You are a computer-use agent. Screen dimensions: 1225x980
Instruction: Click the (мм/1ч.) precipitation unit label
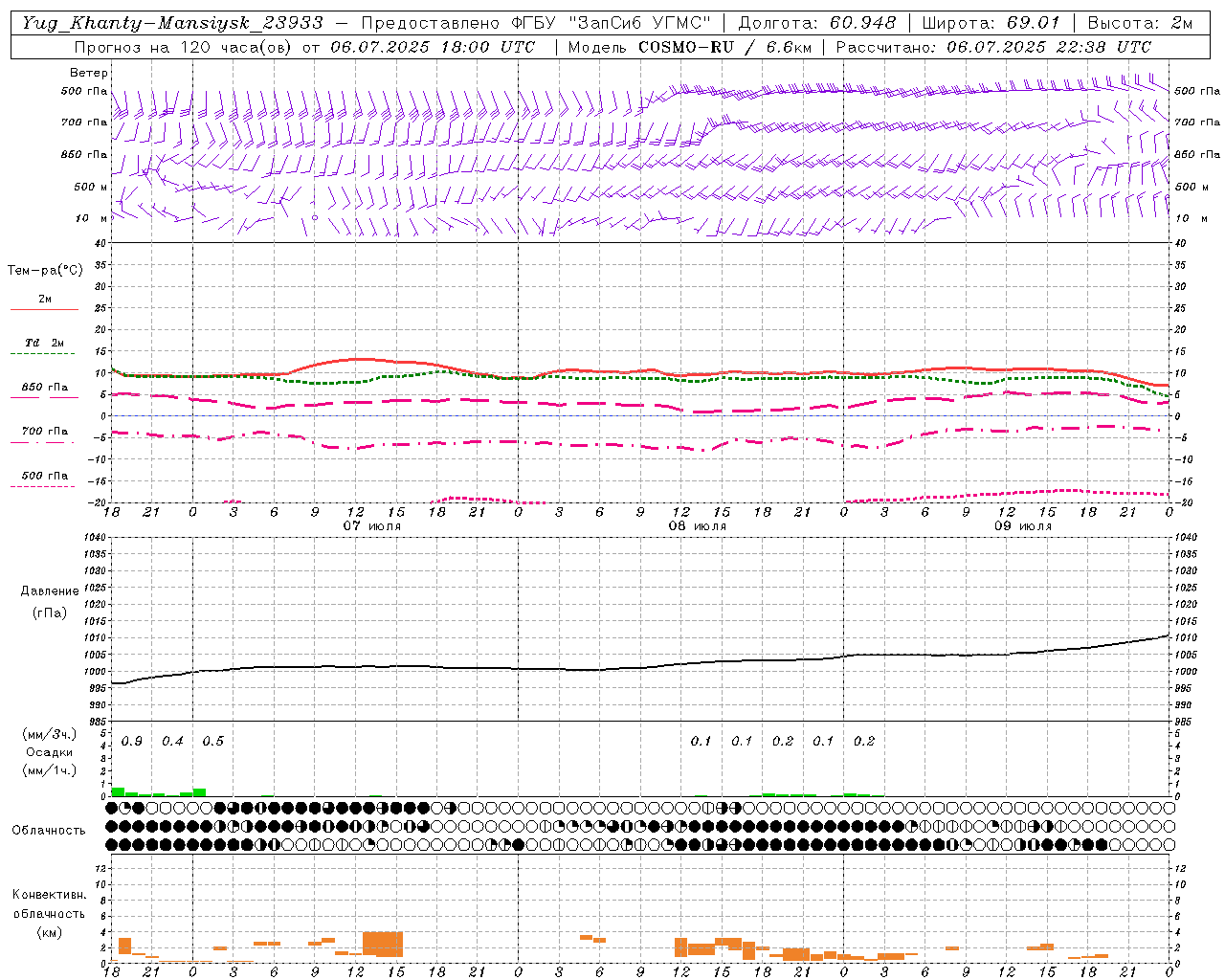[x=48, y=770]
